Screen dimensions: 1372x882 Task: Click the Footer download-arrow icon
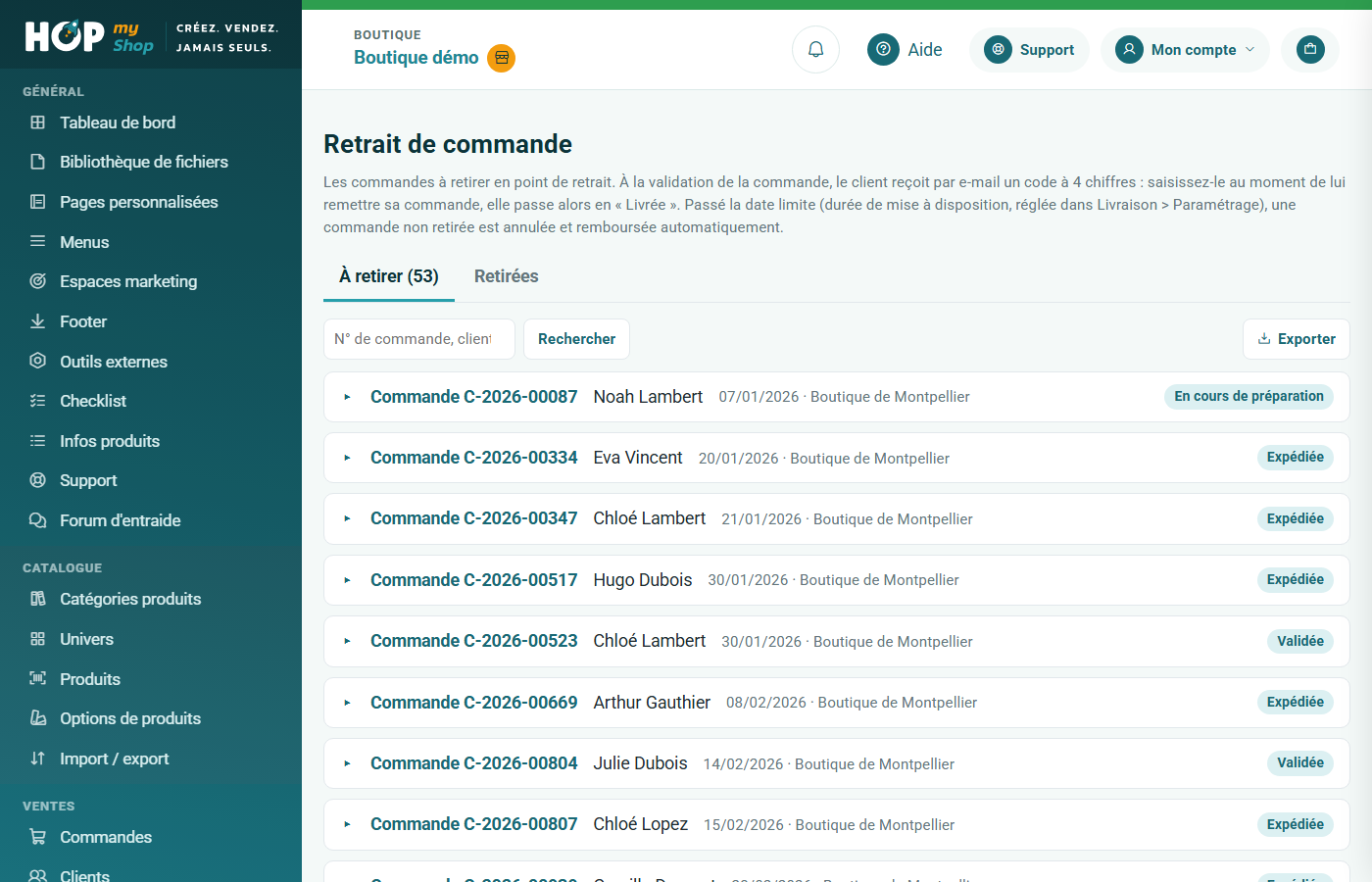coord(38,321)
